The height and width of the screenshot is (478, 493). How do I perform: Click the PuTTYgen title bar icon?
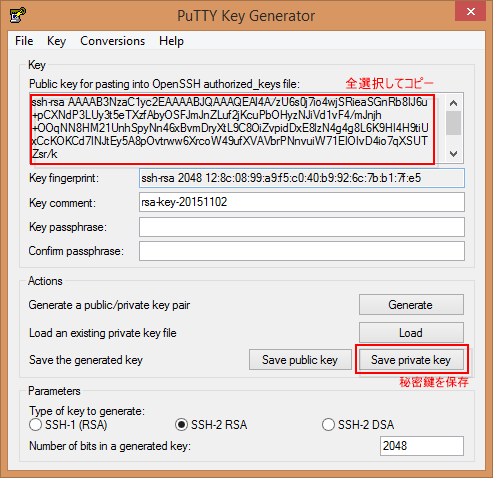[18, 15]
